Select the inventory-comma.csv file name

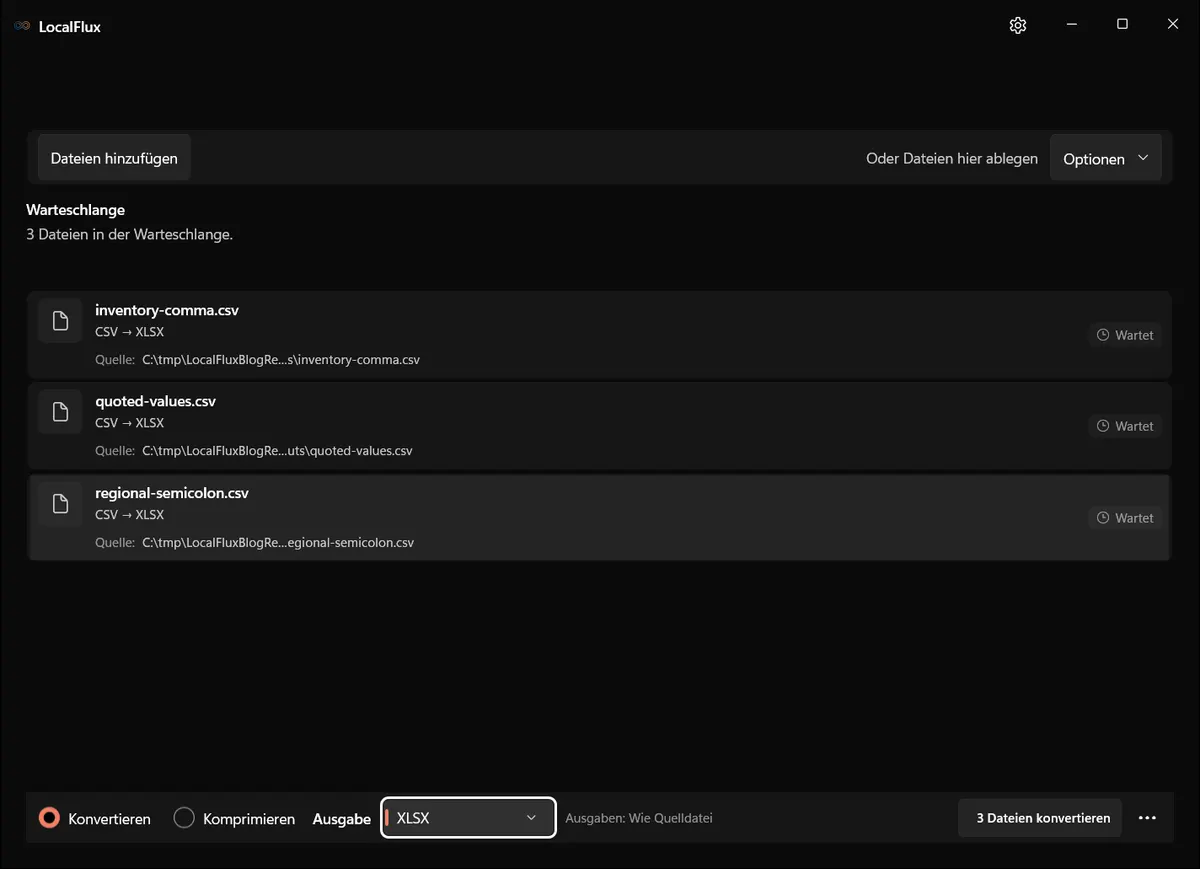(167, 310)
